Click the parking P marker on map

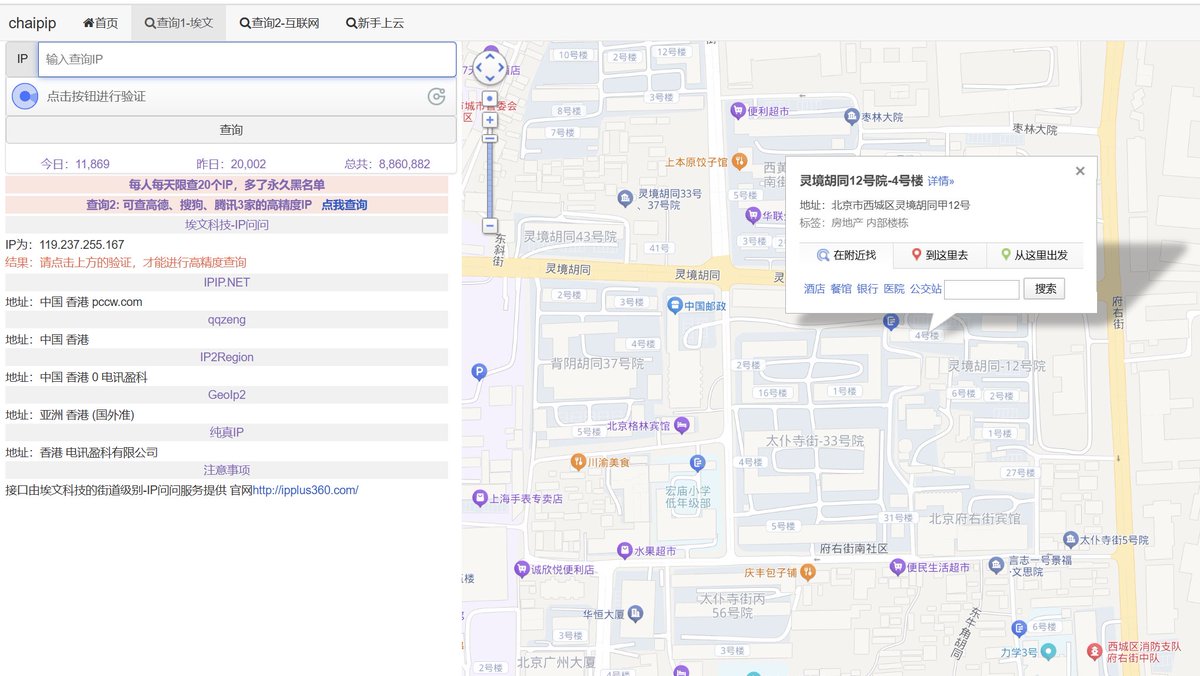(x=479, y=372)
